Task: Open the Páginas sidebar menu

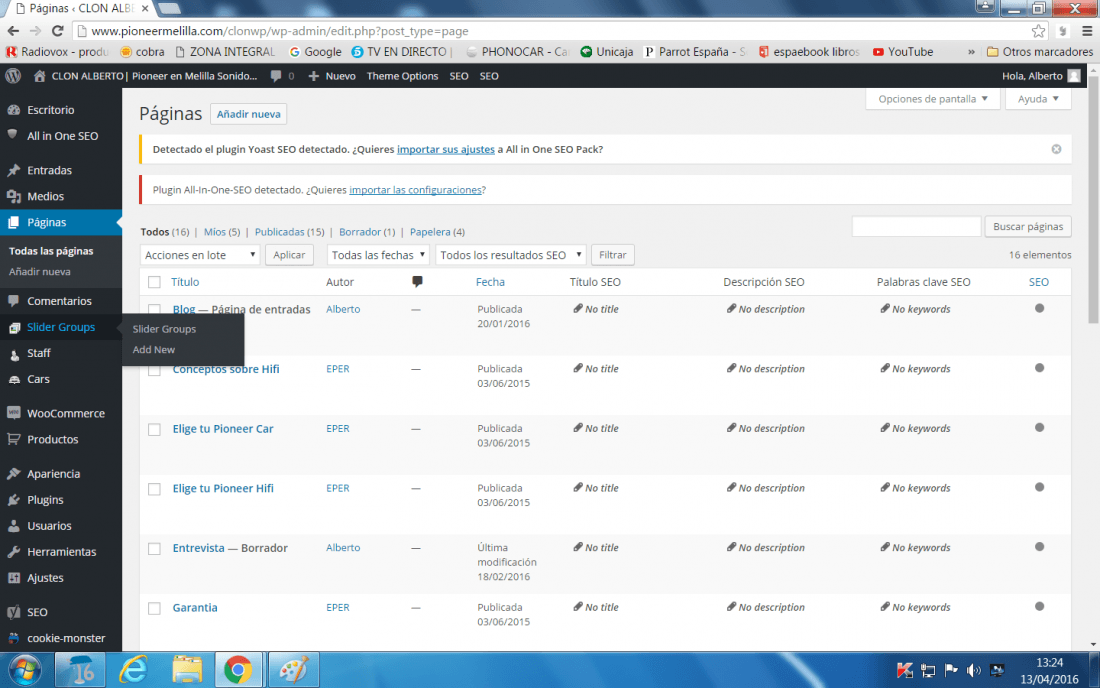Action: (61, 222)
